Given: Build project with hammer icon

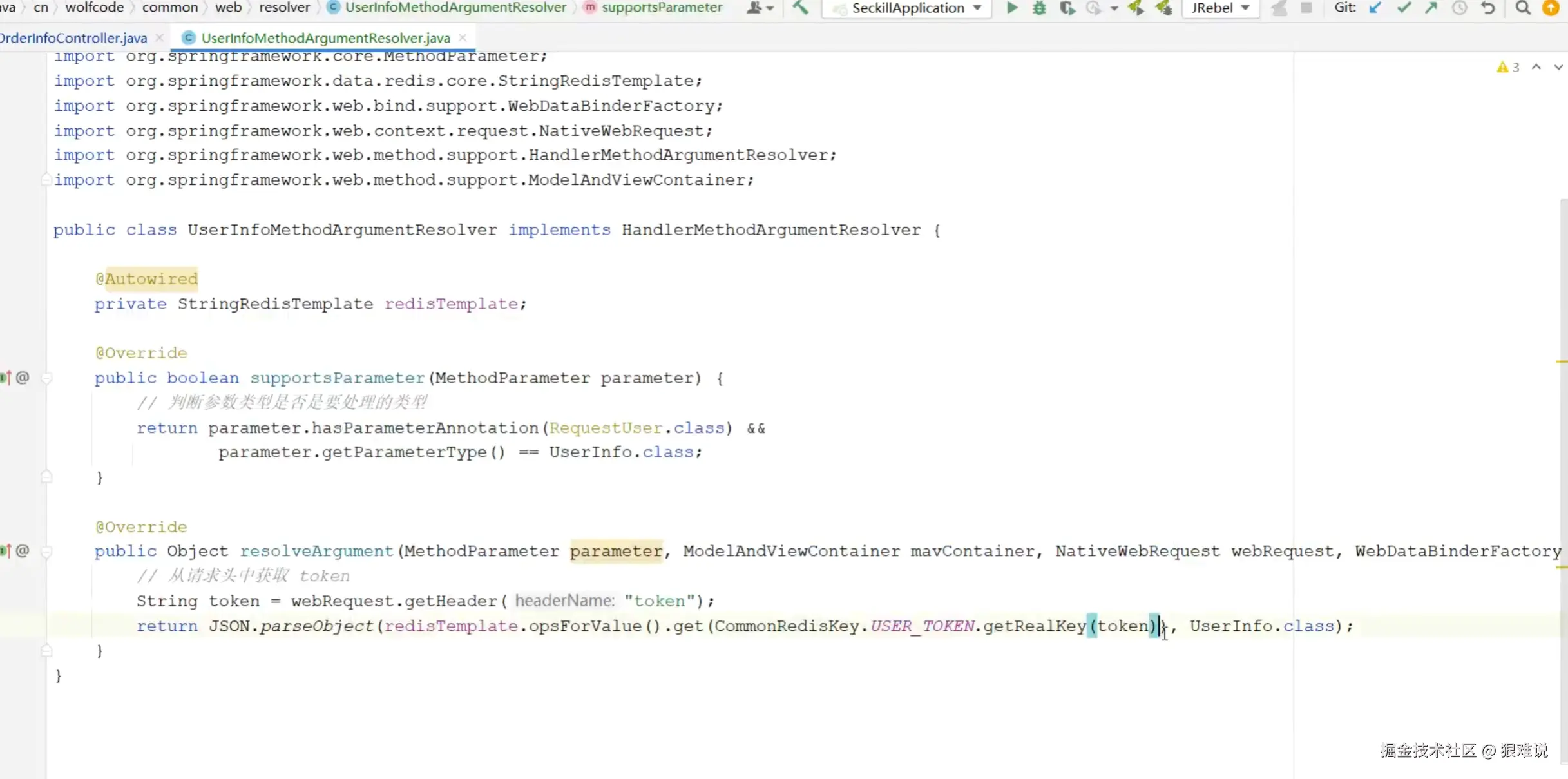Looking at the screenshot, I should (800, 8).
